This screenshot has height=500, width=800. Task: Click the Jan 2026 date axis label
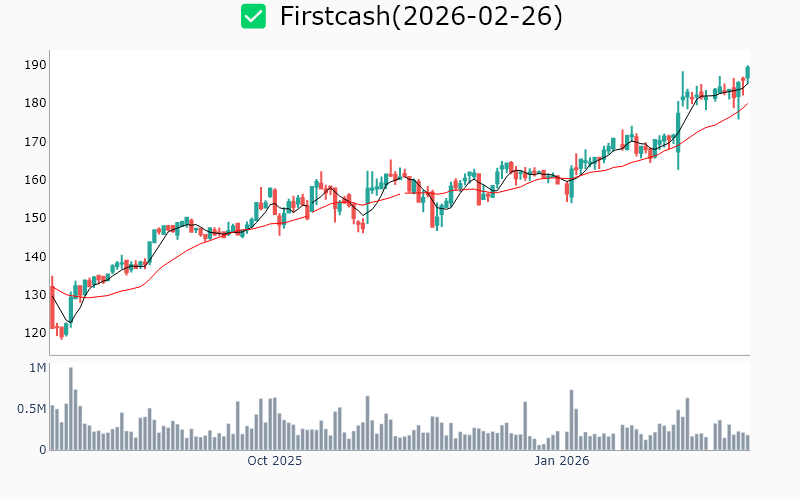click(561, 462)
